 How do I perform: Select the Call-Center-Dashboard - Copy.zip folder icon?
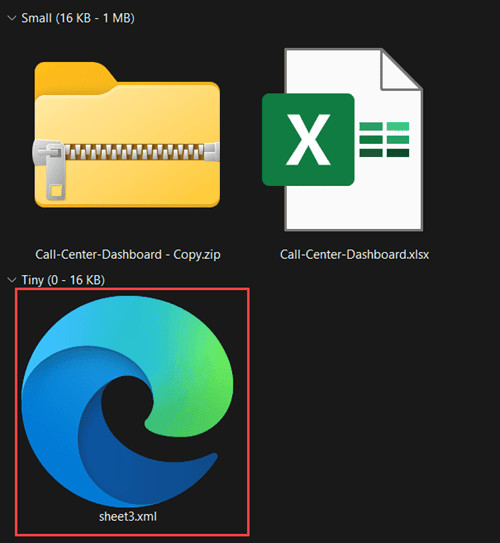(127, 135)
